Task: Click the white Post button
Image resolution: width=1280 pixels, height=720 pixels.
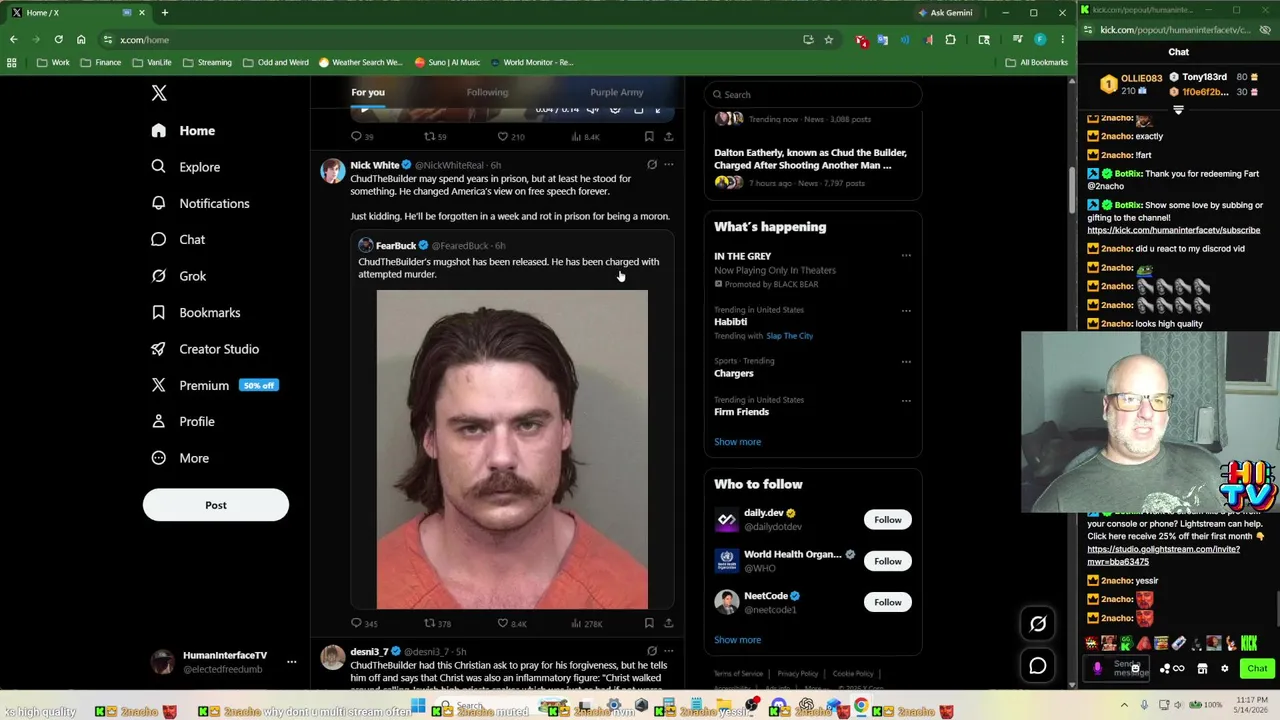Action: (216, 505)
